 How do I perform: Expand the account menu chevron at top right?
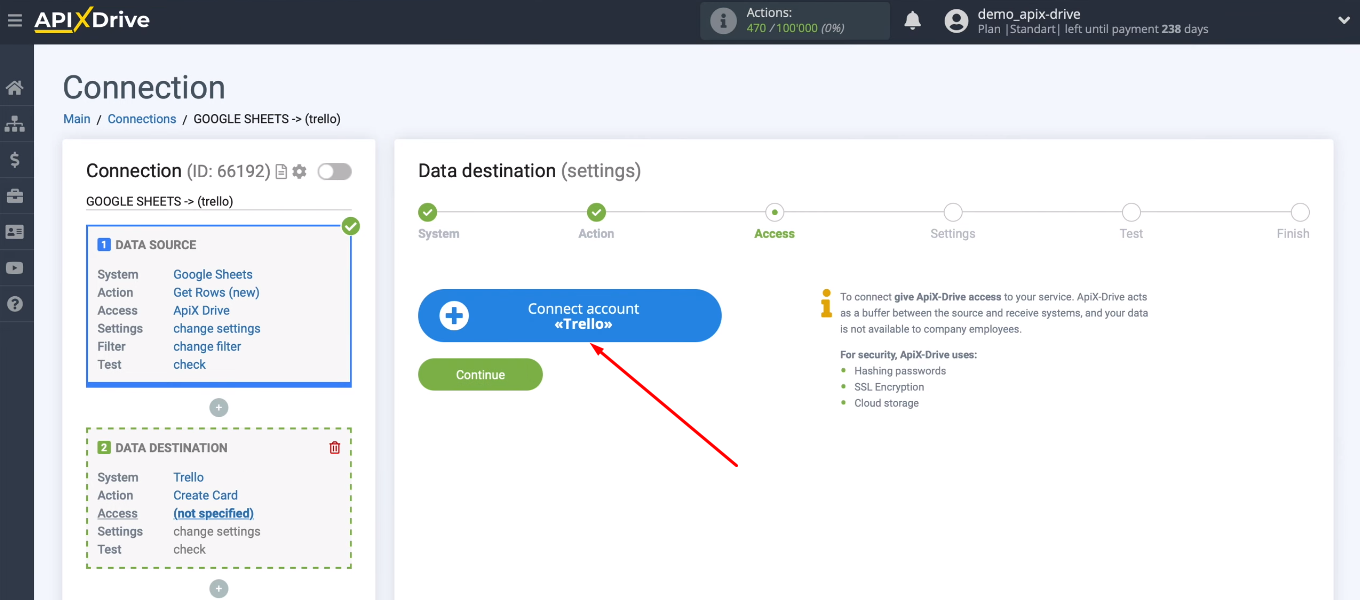1344,20
